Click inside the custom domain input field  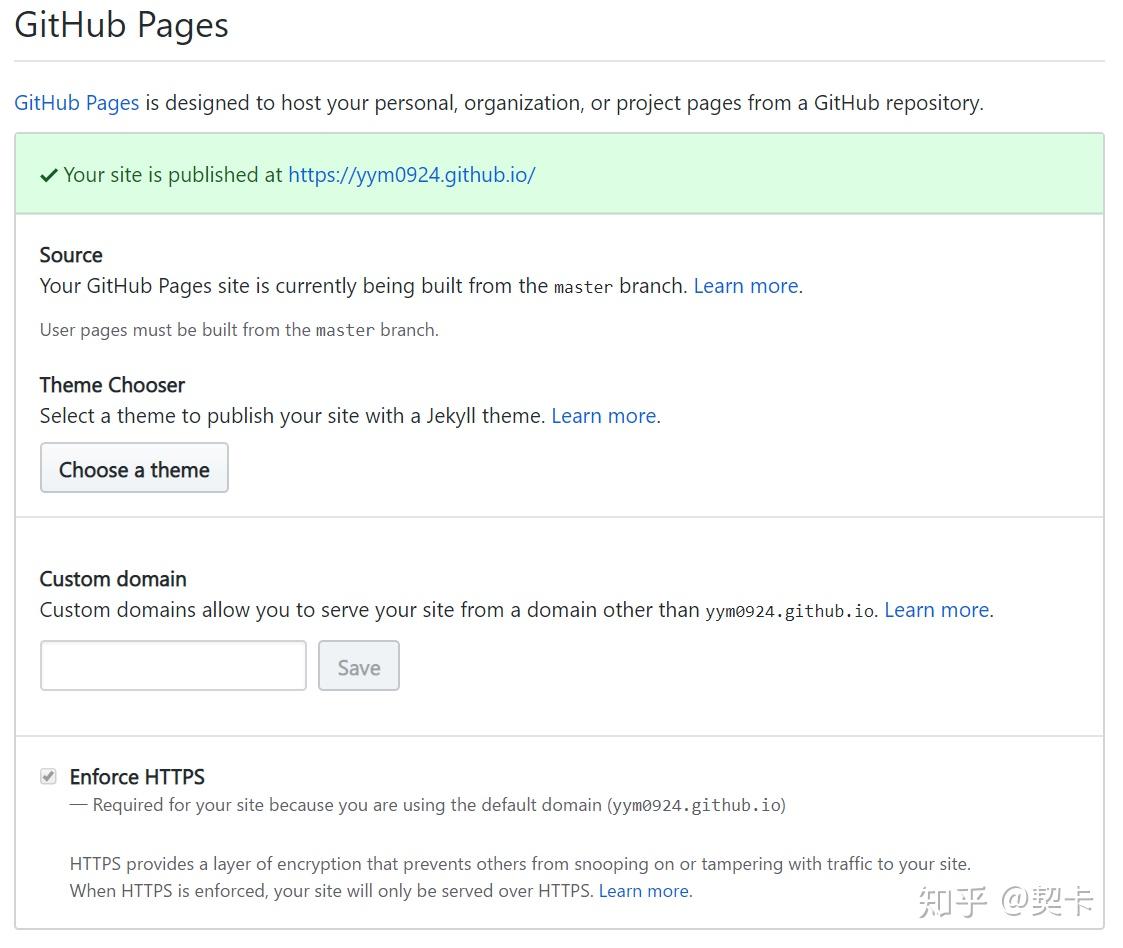pyautogui.click(x=172, y=665)
